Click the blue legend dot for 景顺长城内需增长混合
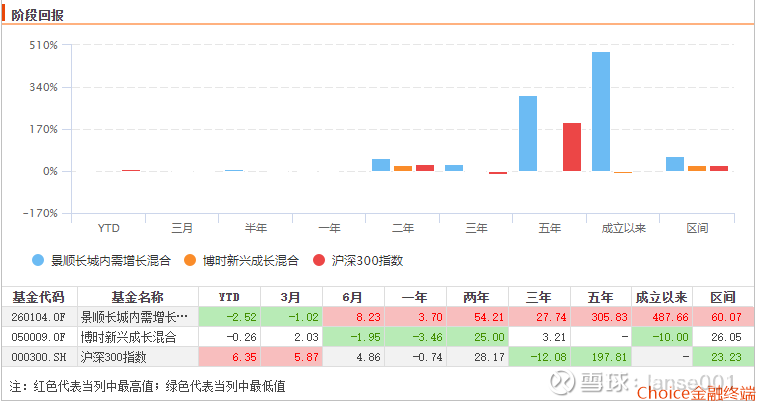759x405 pixels. tap(38, 260)
